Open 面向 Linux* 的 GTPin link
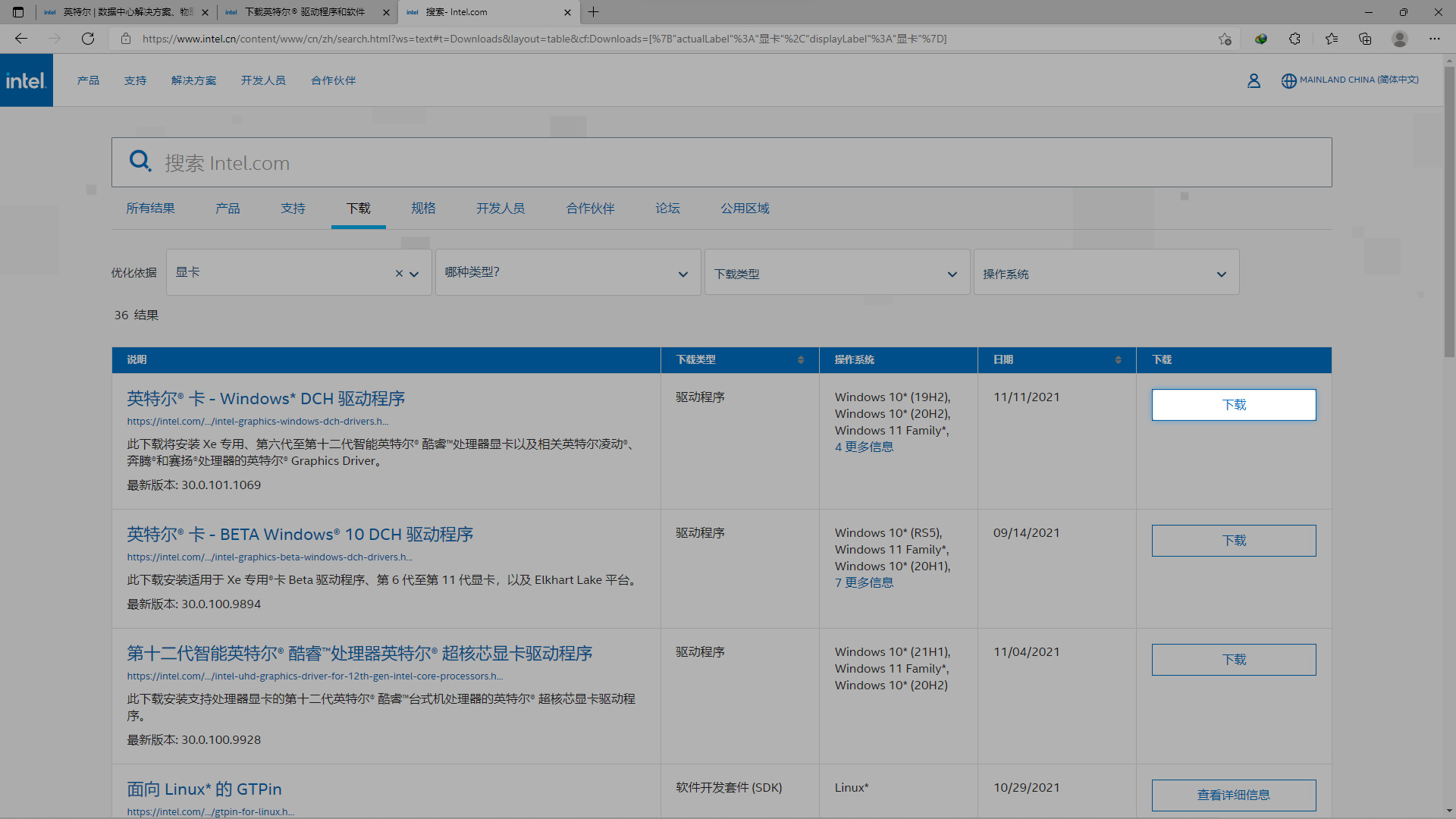 [204, 789]
